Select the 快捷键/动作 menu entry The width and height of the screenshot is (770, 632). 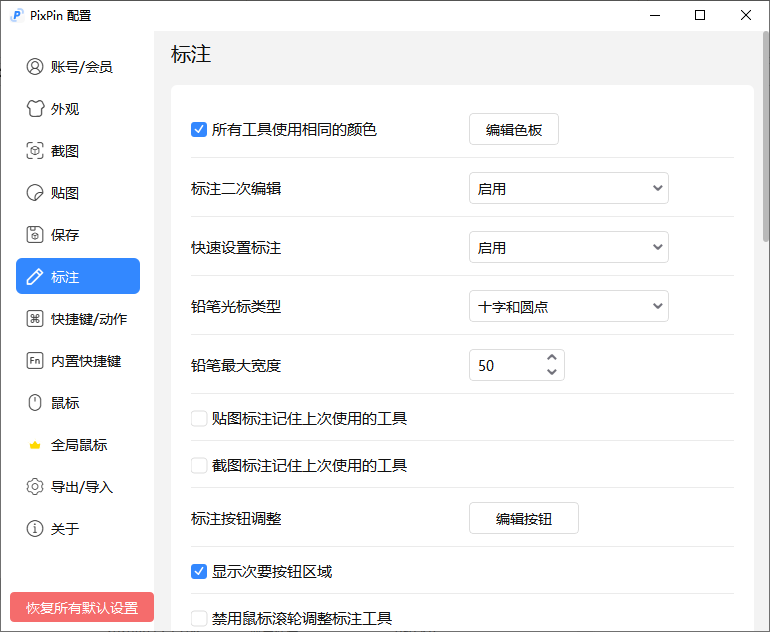coord(78,319)
